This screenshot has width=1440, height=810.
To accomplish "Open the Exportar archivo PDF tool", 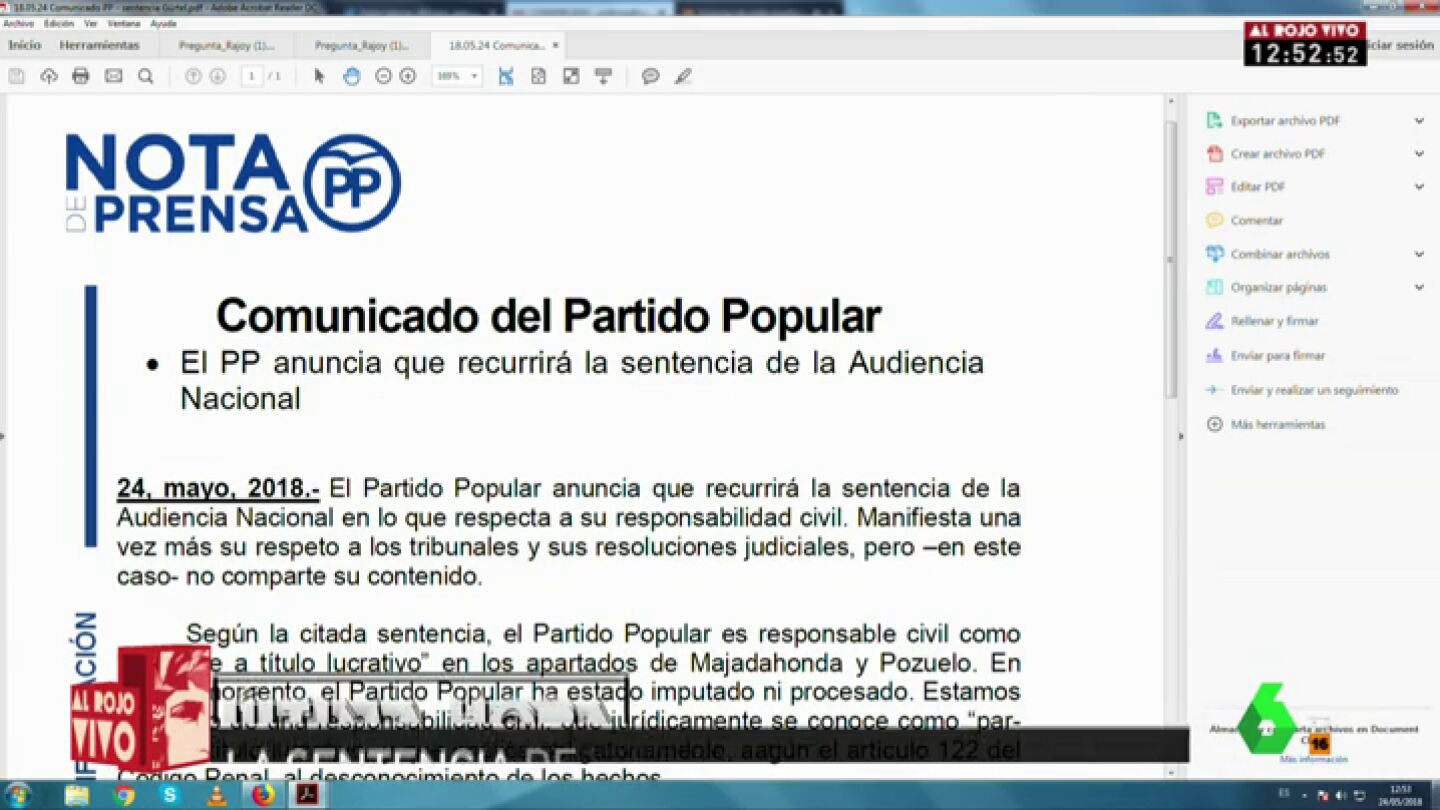I will click(x=1285, y=121).
